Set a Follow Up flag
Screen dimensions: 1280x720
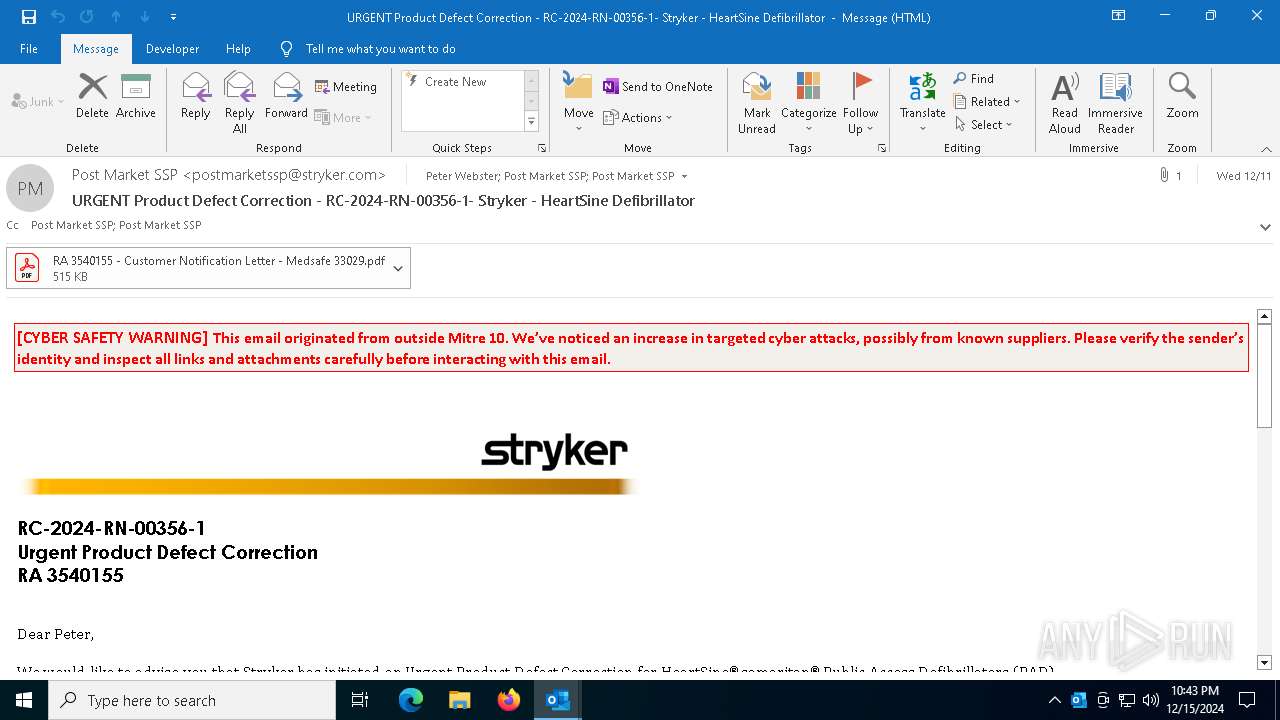point(860,102)
